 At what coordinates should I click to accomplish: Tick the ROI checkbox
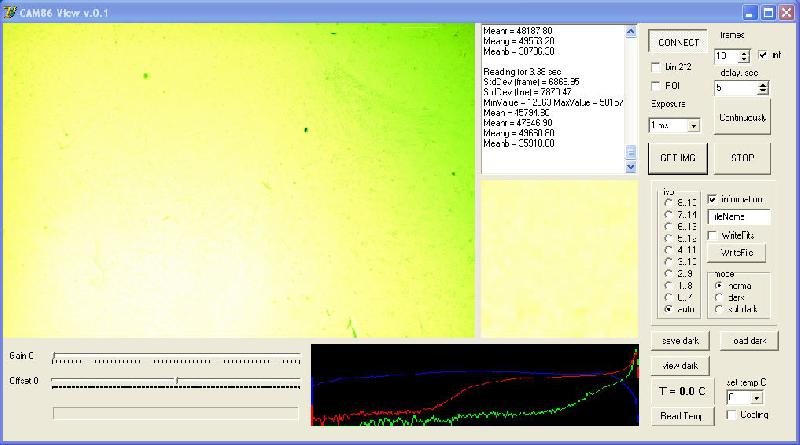pyautogui.click(x=656, y=86)
